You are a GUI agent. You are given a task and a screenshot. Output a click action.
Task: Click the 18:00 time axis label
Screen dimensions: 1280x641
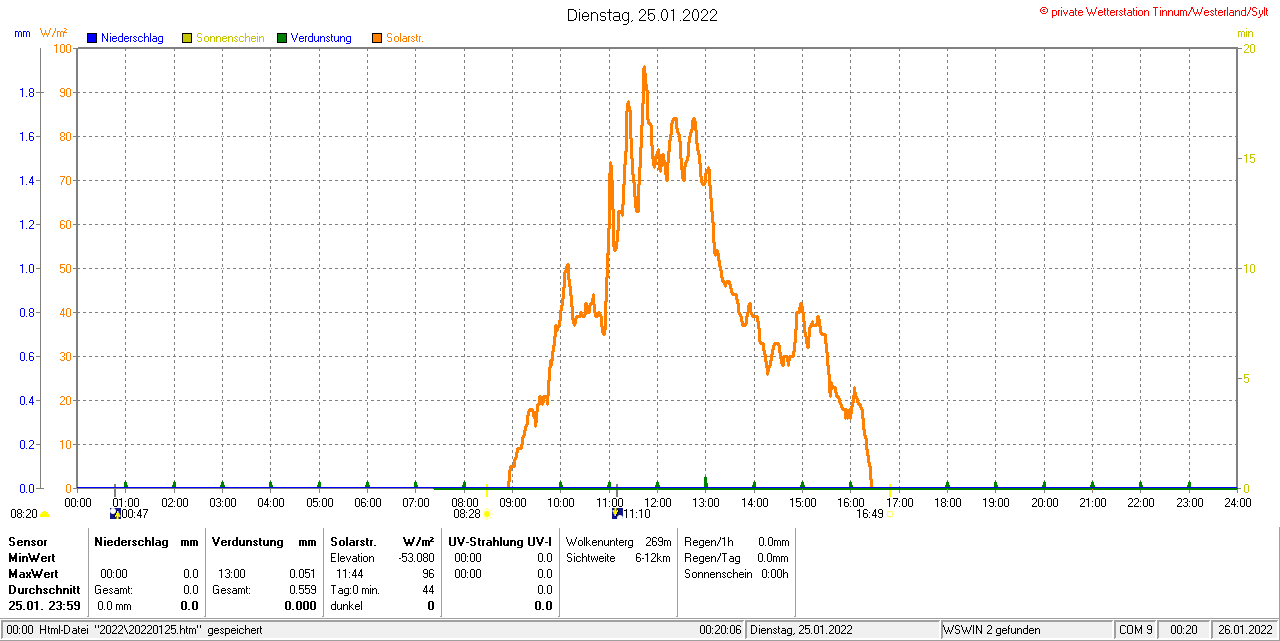[x=948, y=502]
